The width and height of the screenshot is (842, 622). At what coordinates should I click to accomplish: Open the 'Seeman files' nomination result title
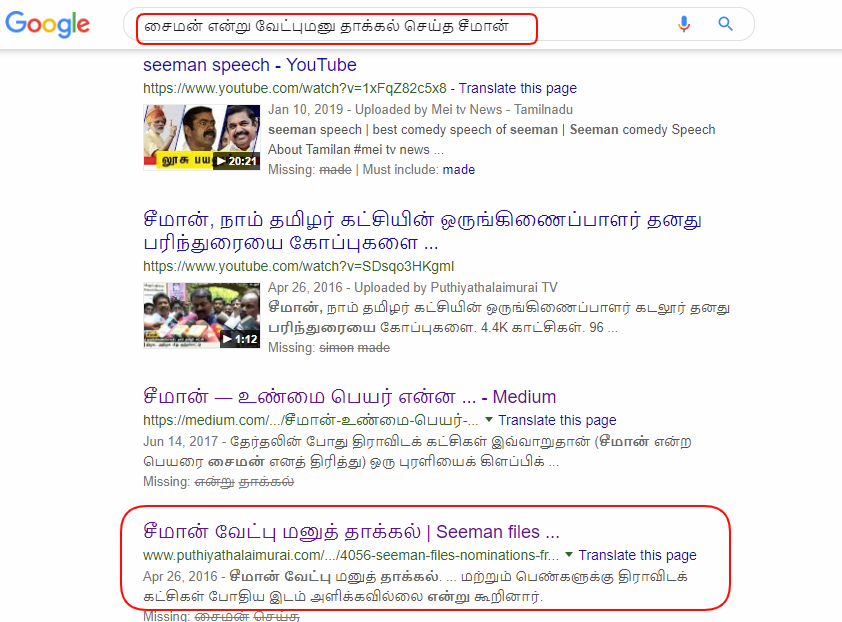[351, 532]
